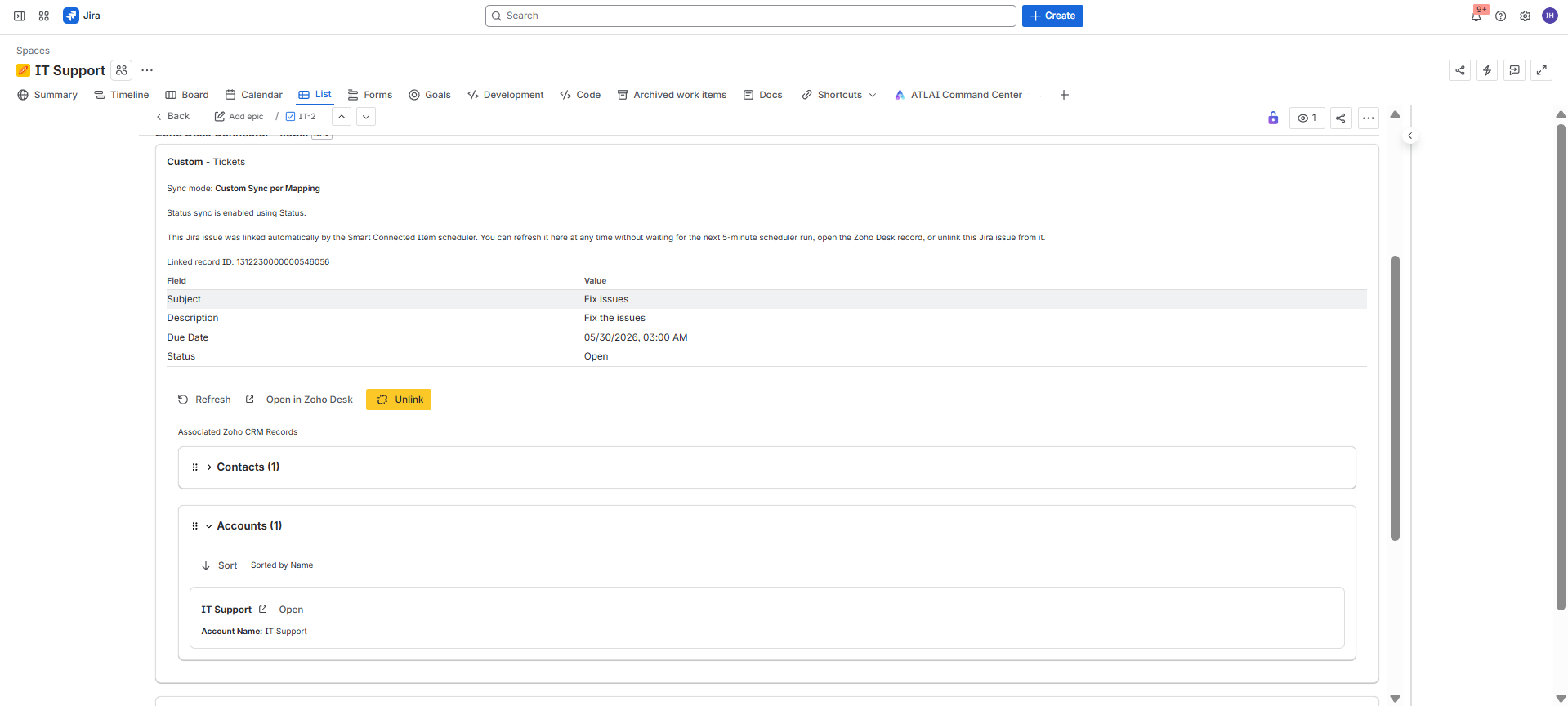Go to previous issue with up arrow
Image resolution: width=1568 pixels, height=706 pixels.
coord(342,117)
